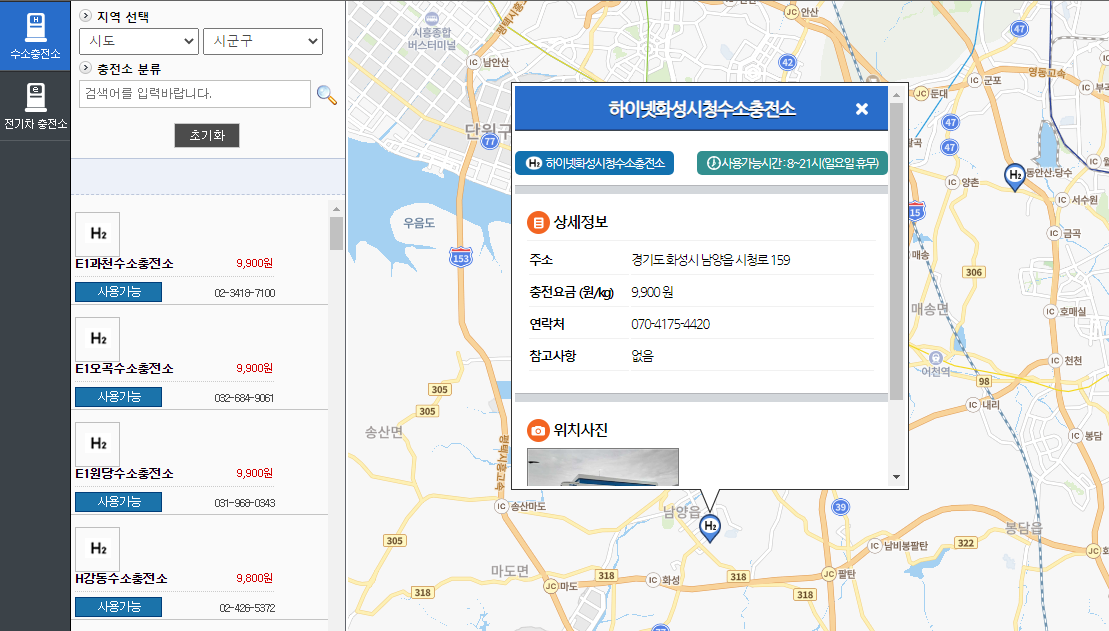Open the 시도 region dropdown
1109x631 pixels.
[138, 41]
